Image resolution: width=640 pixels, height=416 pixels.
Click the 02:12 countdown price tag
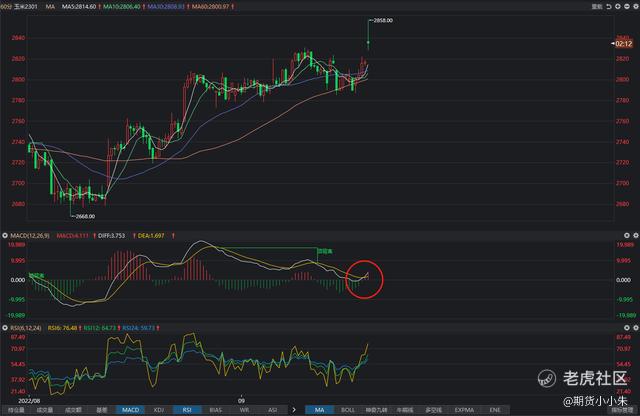[624, 44]
